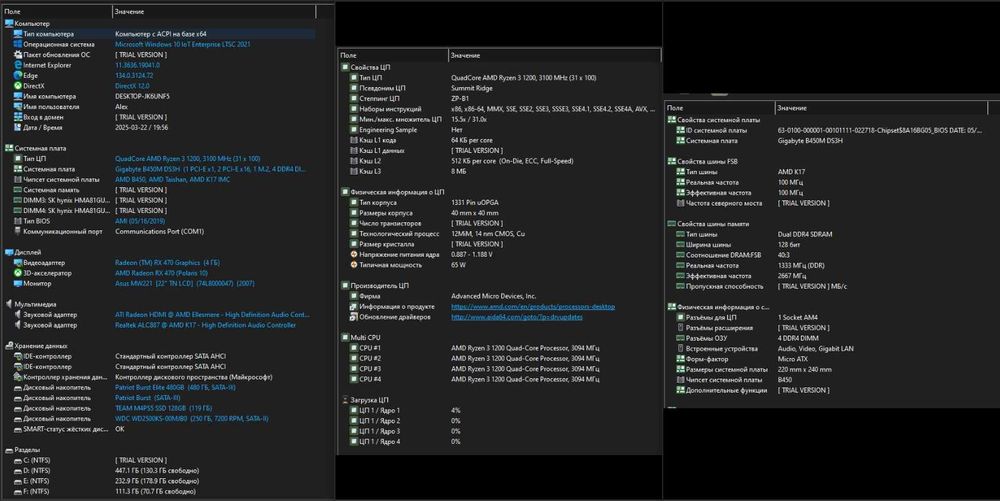Viewport: 1000px width, 501px height.
Task: Open the AMI (05/16/2019) BIOS link
Action: (x=140, y=221)
